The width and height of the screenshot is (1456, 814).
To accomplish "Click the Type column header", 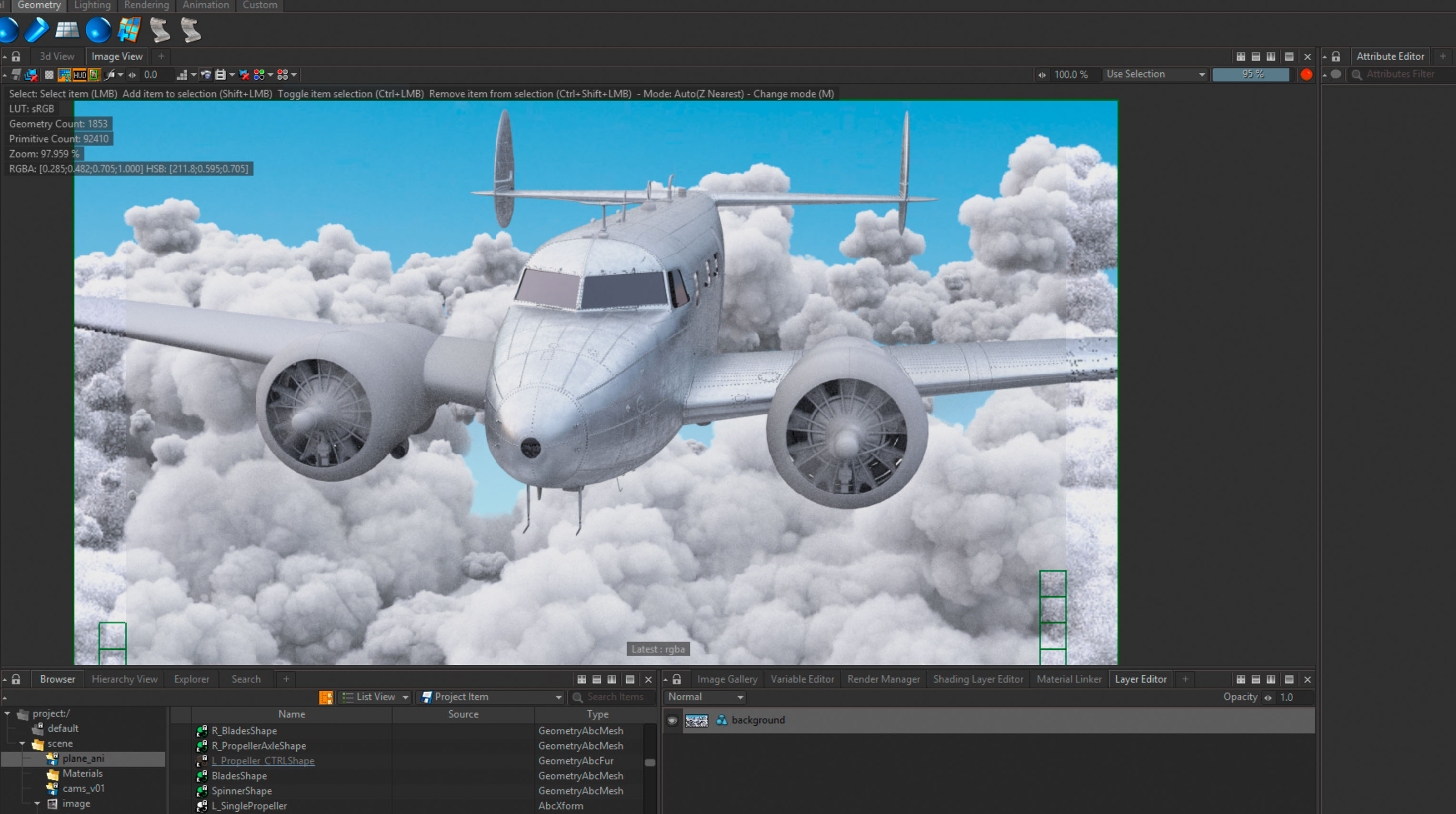I will pos(597,714).
